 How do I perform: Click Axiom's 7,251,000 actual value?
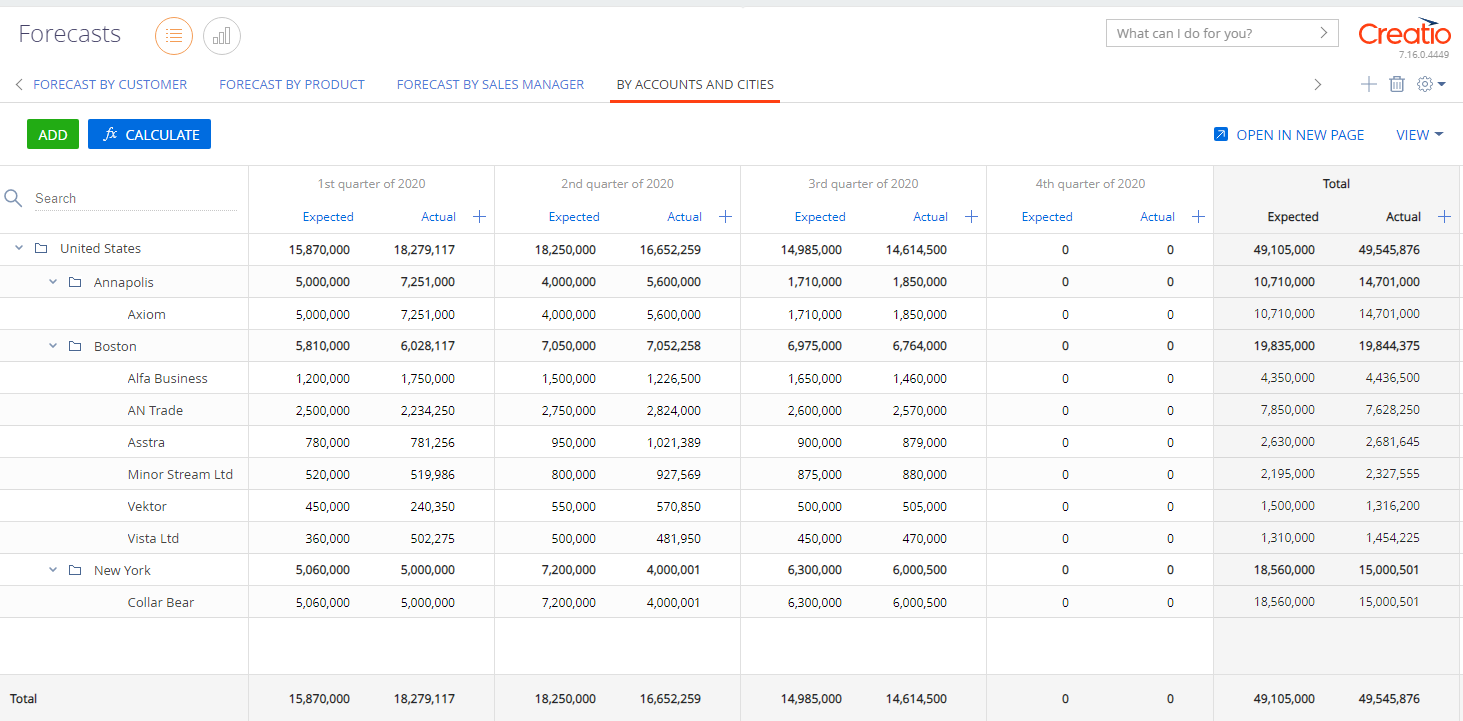pos(427,314)
